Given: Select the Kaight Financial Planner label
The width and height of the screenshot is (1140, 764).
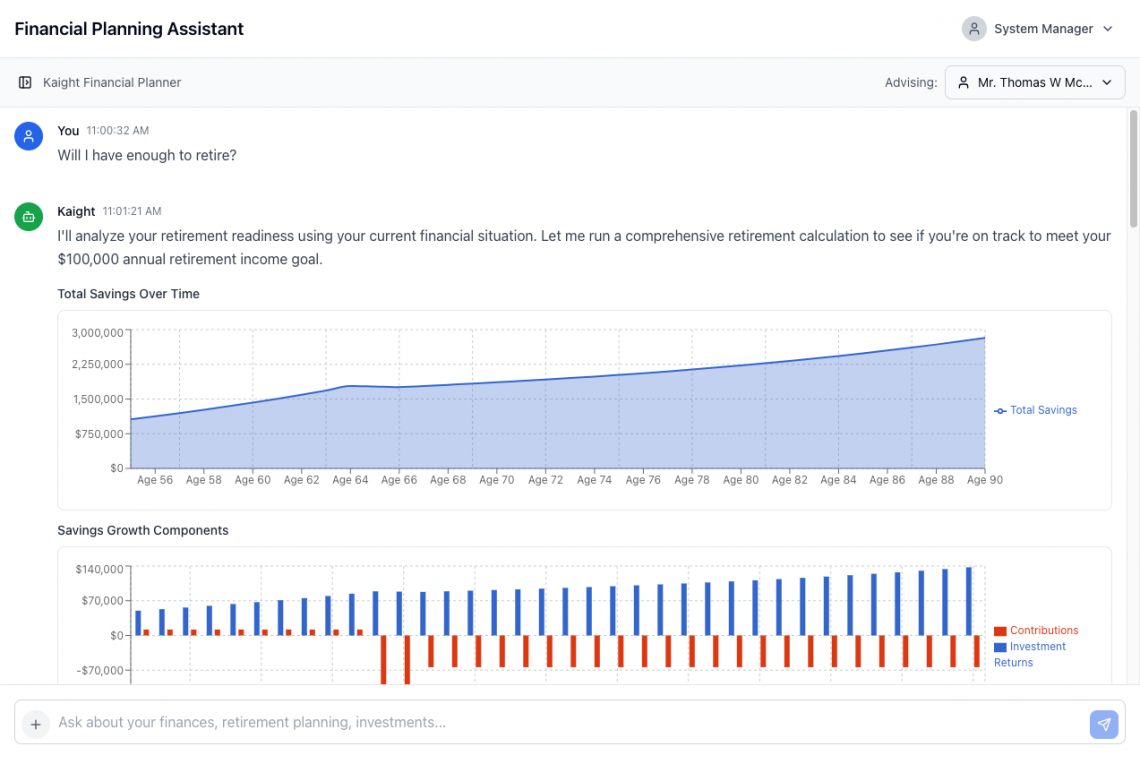Looking at the screenshot, I should [x=111, y=83].
